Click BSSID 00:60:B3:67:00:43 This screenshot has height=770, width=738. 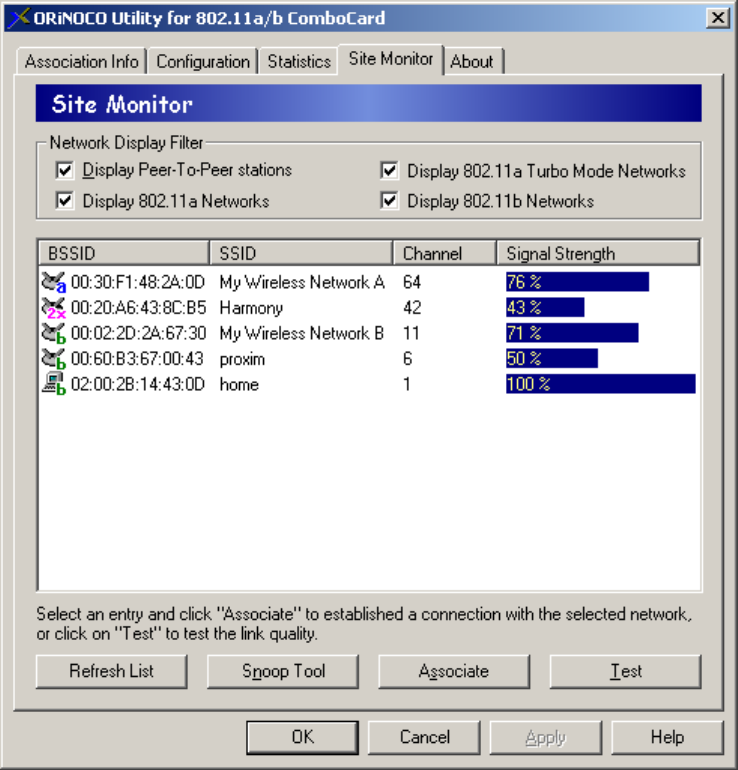(137, 359)
